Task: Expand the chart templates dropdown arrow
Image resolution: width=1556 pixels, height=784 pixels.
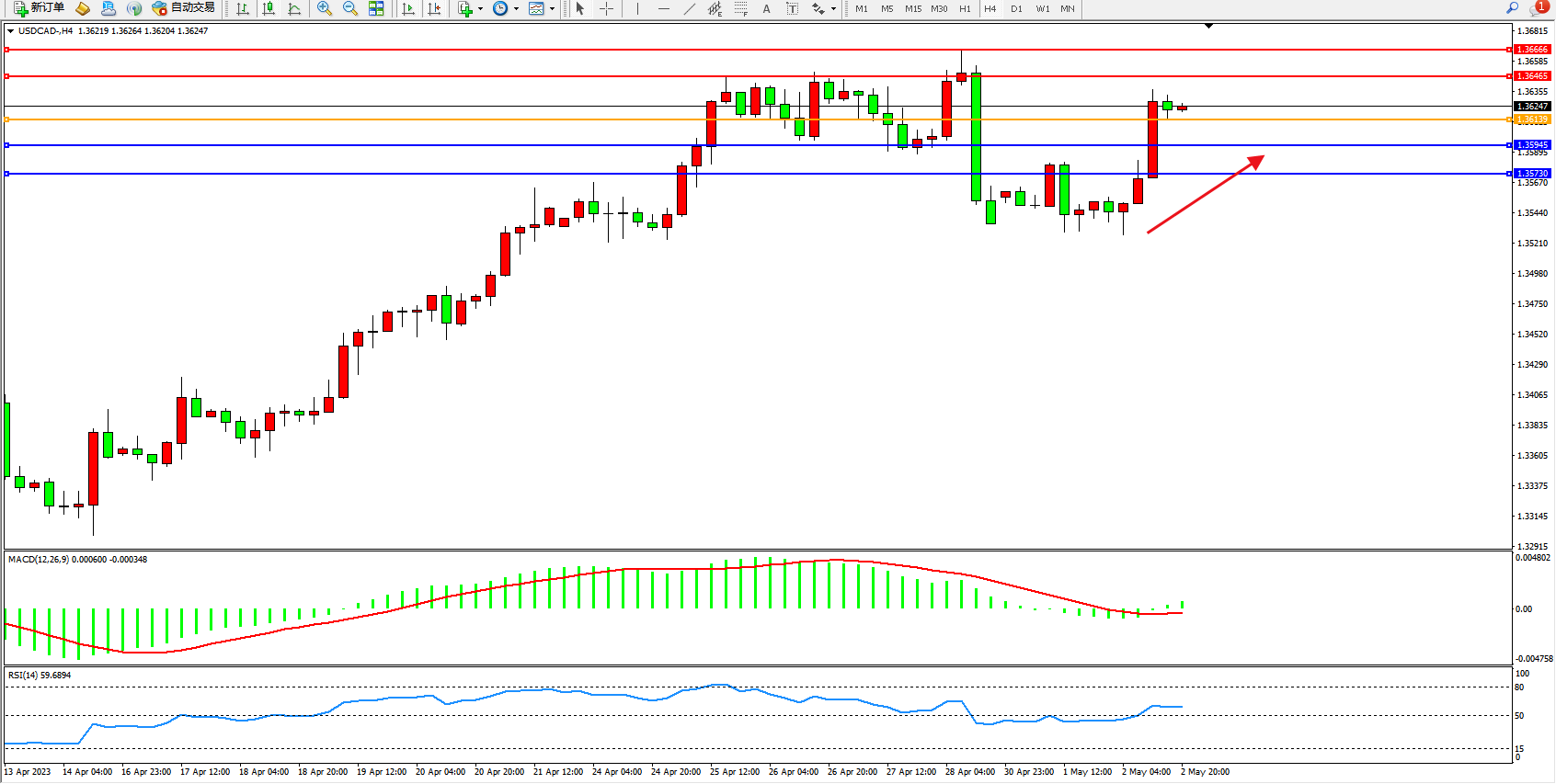Action: [552, 9]
